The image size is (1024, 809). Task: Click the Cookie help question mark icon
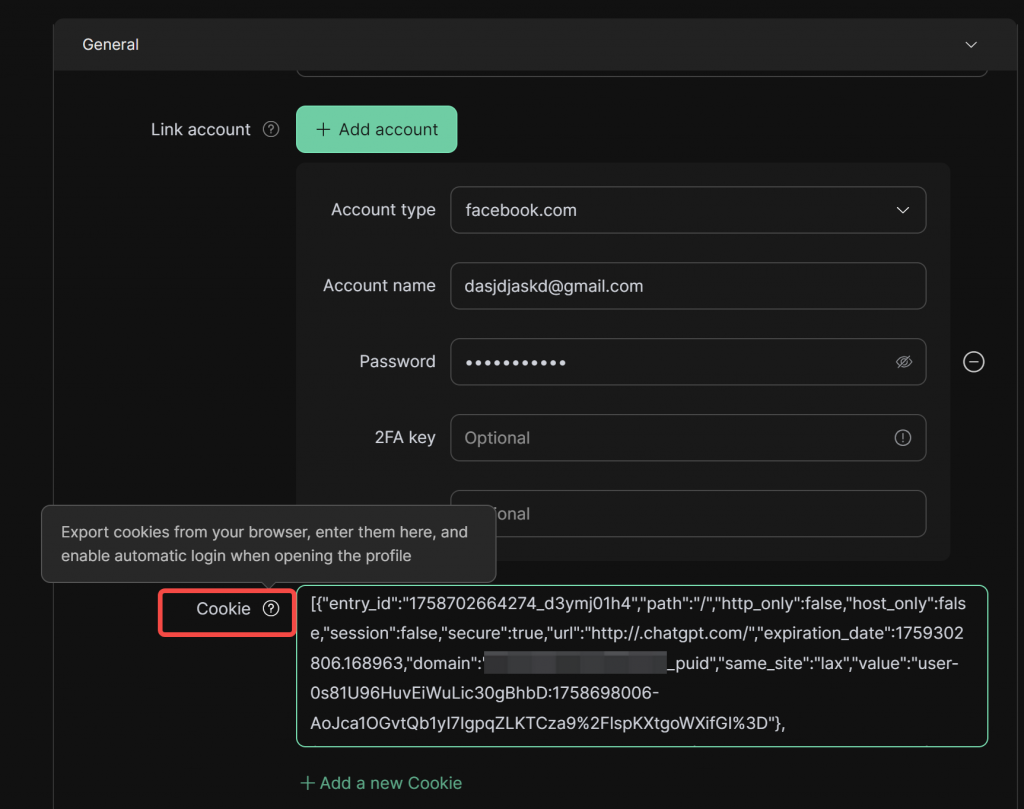(x=270, y=609)
